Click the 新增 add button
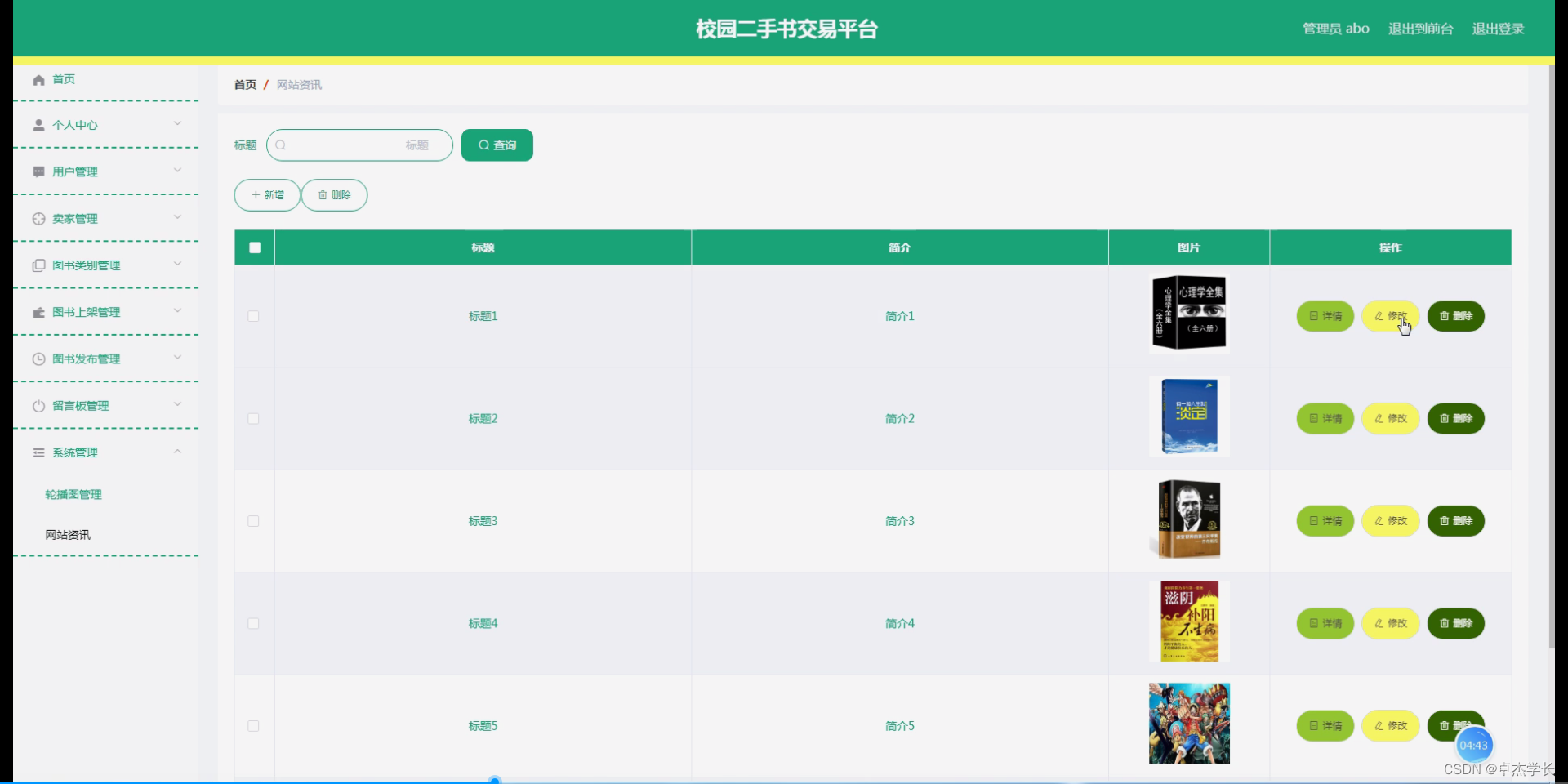1568x784 pixels. pyautogui.click(x=266, y=194)
